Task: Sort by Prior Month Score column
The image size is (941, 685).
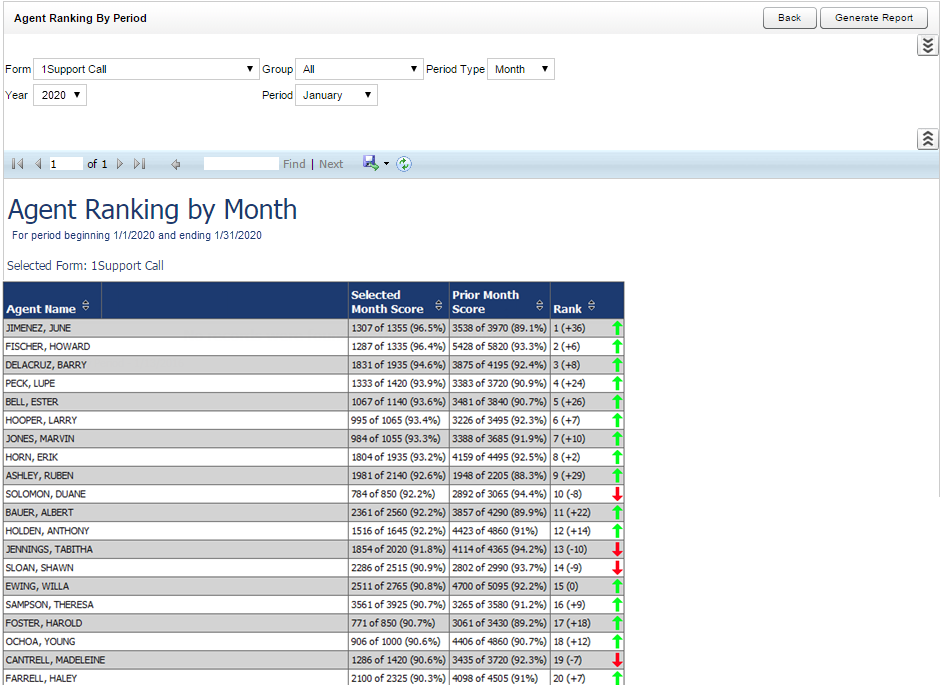Action: tap(540, 306)
